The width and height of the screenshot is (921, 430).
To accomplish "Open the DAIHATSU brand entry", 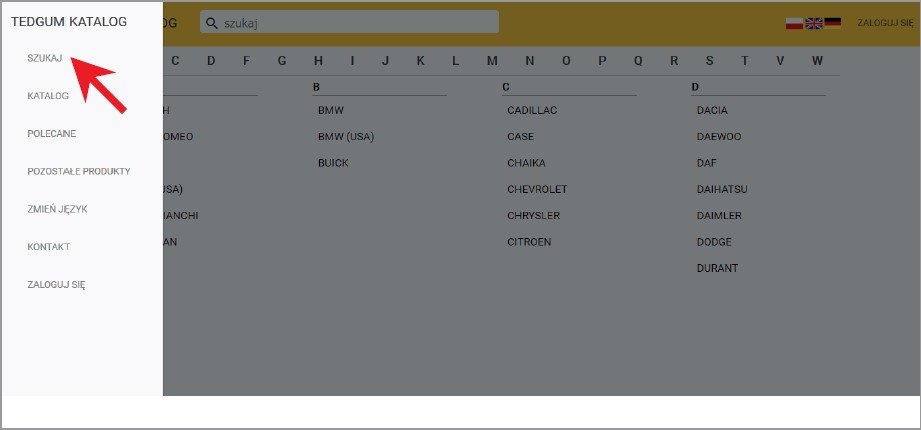I will 722,189.
